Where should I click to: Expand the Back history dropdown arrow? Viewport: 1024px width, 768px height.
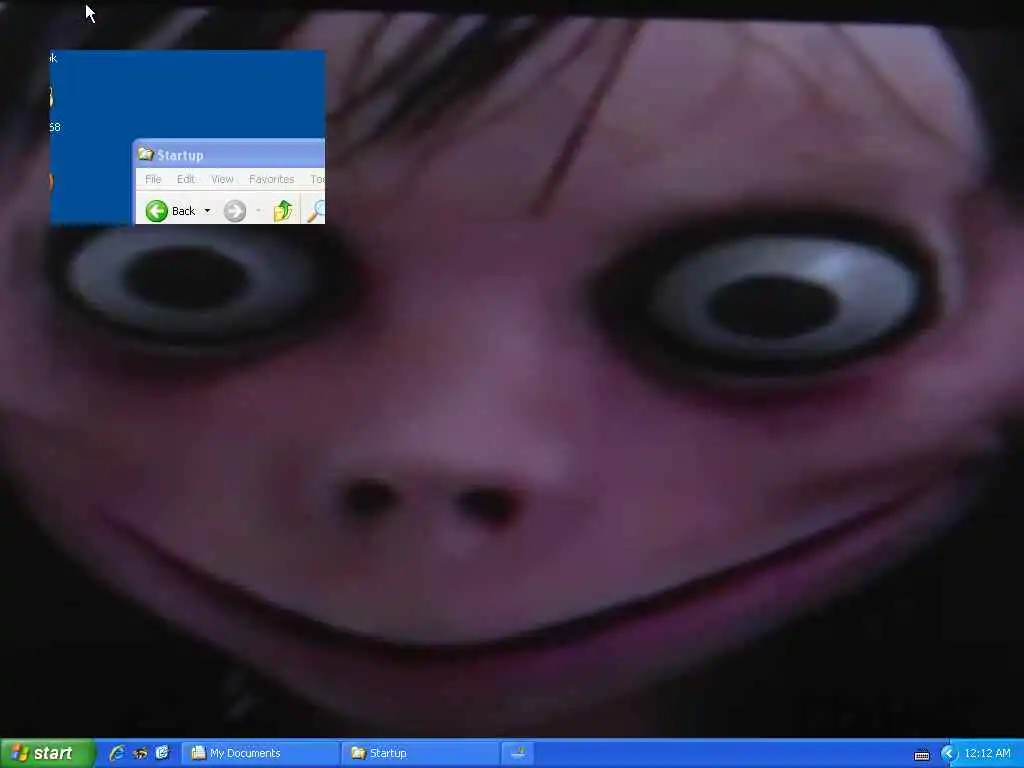click(x=207, y=211)
